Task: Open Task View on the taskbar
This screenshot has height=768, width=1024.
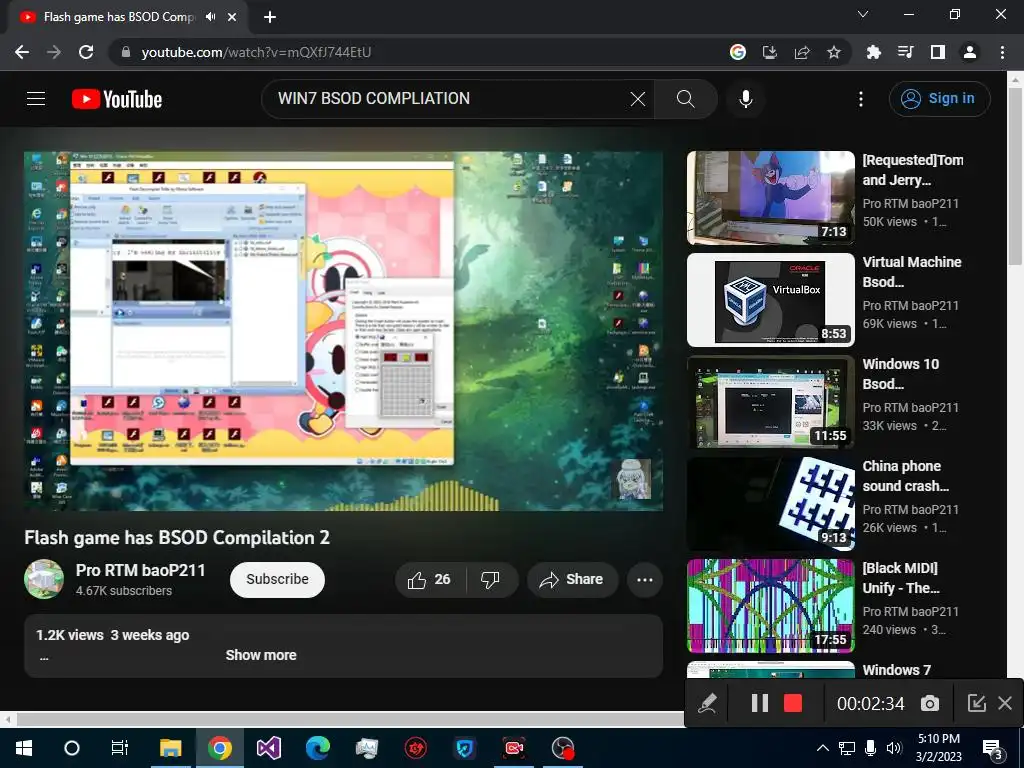Action: coord(120,748)
